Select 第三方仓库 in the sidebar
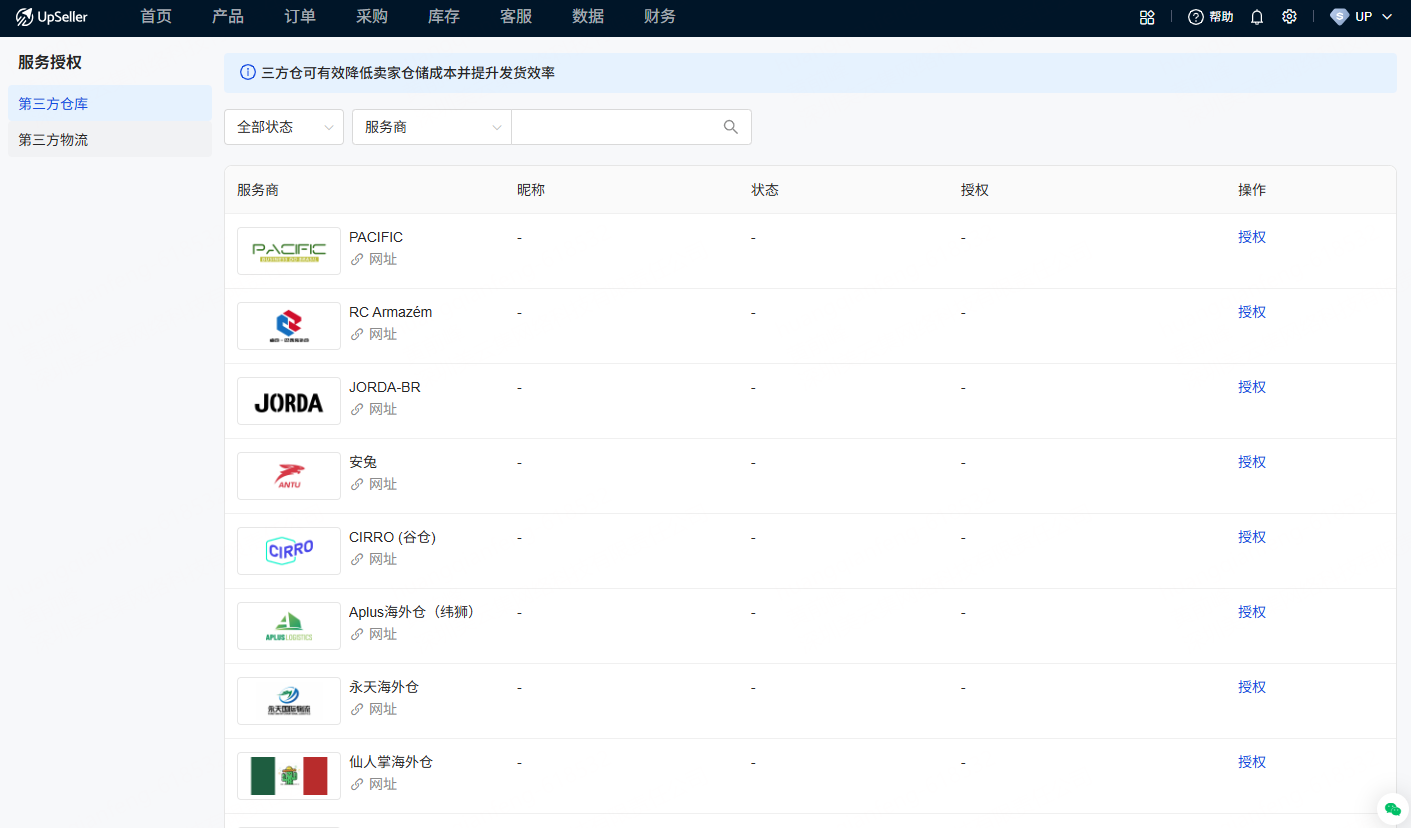The height and width of the screenshot is (828, 1411). point(110,103)
